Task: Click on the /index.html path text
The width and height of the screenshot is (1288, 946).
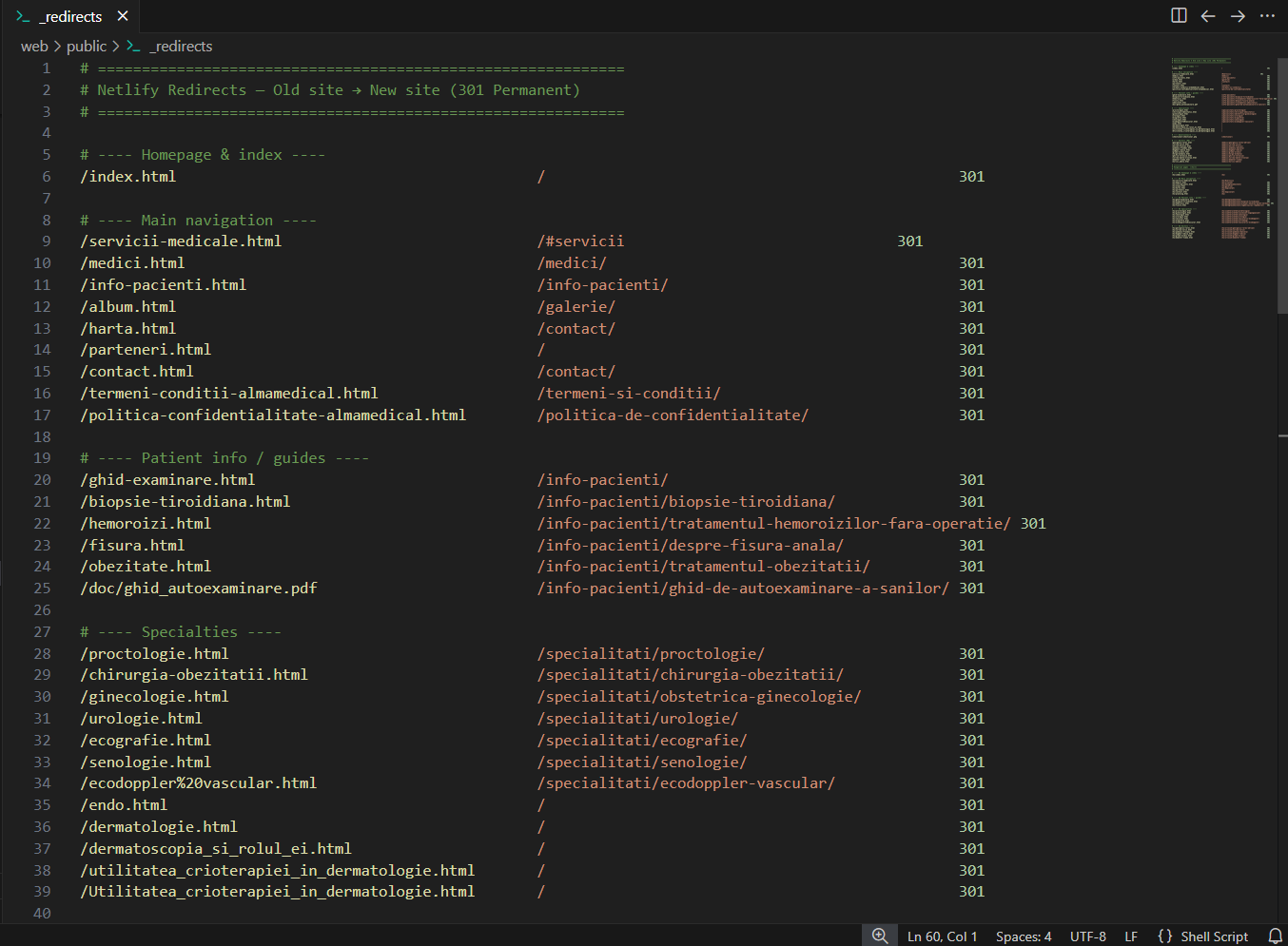Action: pos(128,177)
